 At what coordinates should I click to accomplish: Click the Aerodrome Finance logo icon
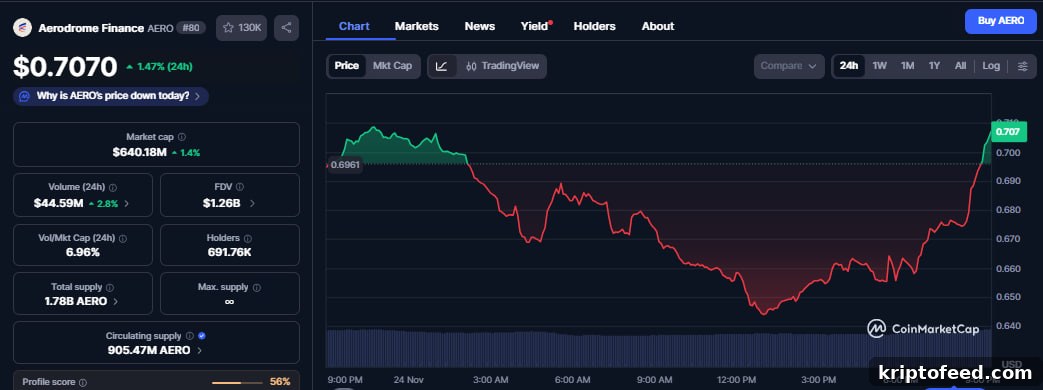[x=23, y=28]
